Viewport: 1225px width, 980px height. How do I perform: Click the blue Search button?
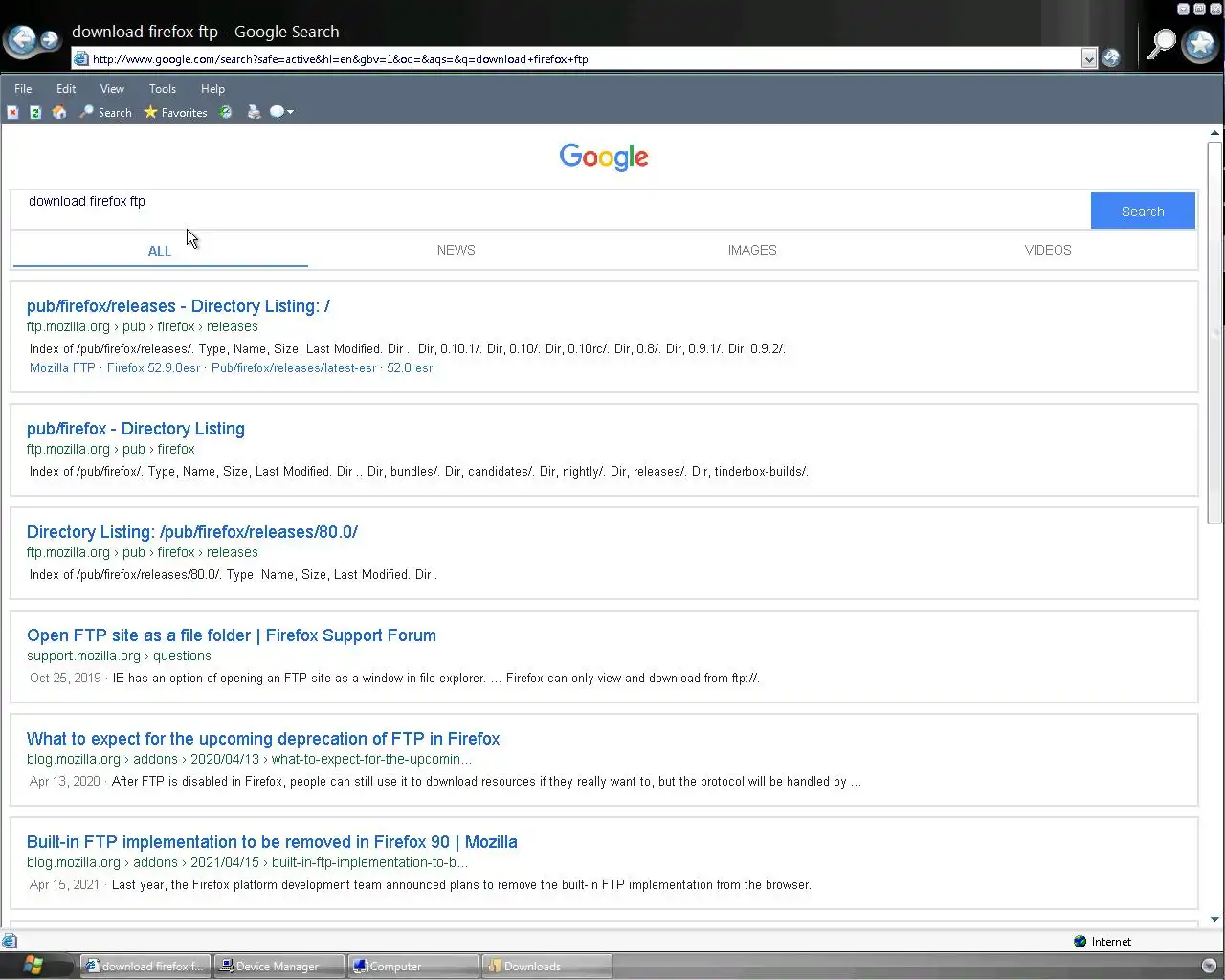pos(1143,211)
